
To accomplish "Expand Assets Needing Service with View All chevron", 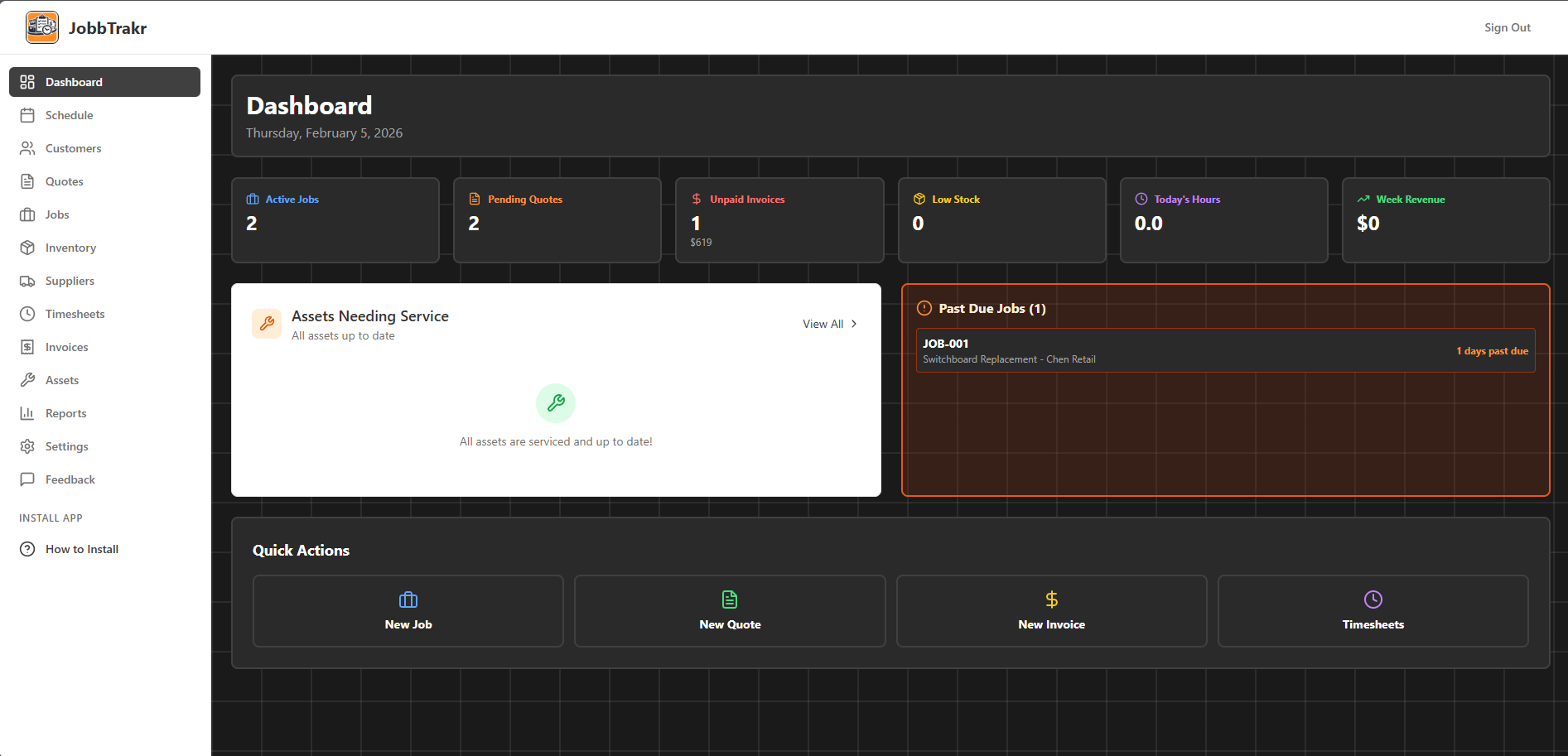I will pos(853,324).
